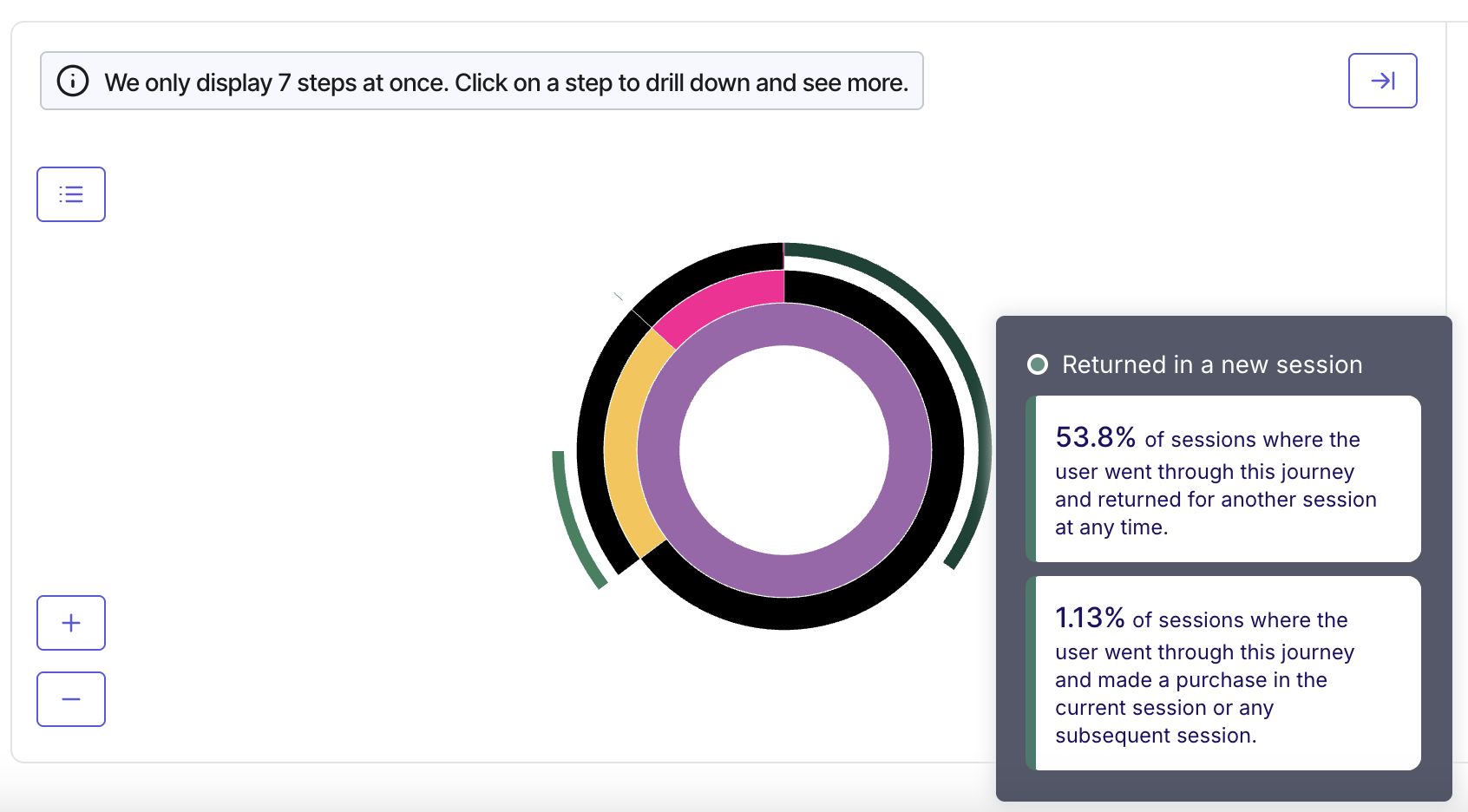Click the green circle beside Returned in a new session
The image size is (1468, 812).
tap(1038, 364)
